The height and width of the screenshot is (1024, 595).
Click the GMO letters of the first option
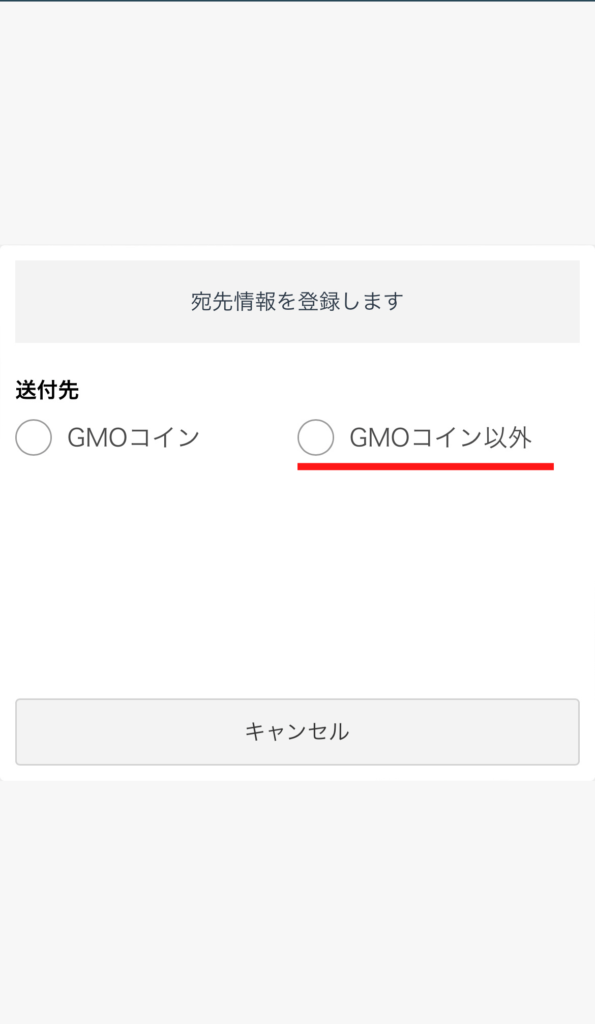[97, 438]
